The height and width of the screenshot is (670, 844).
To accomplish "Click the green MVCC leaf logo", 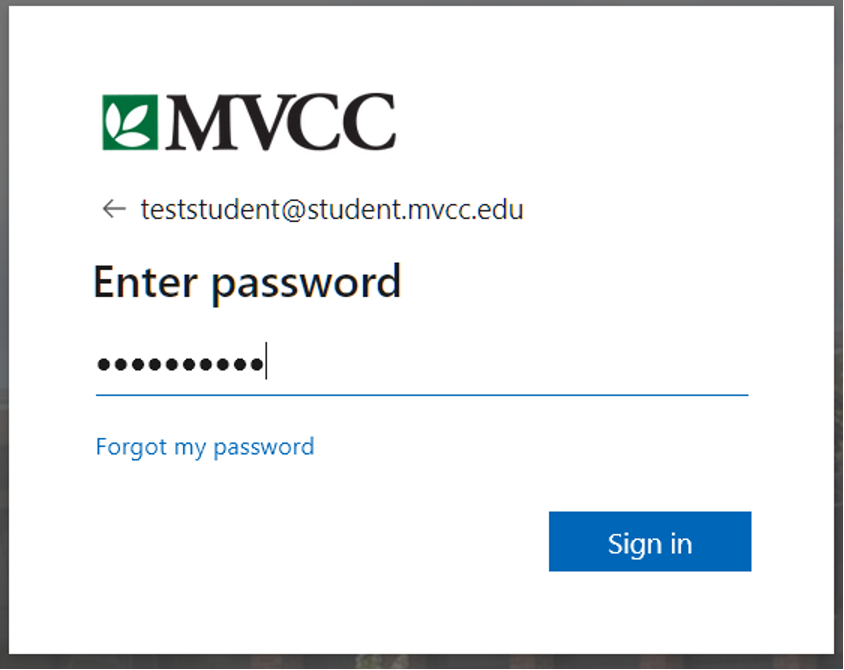I will pos(130,122).
